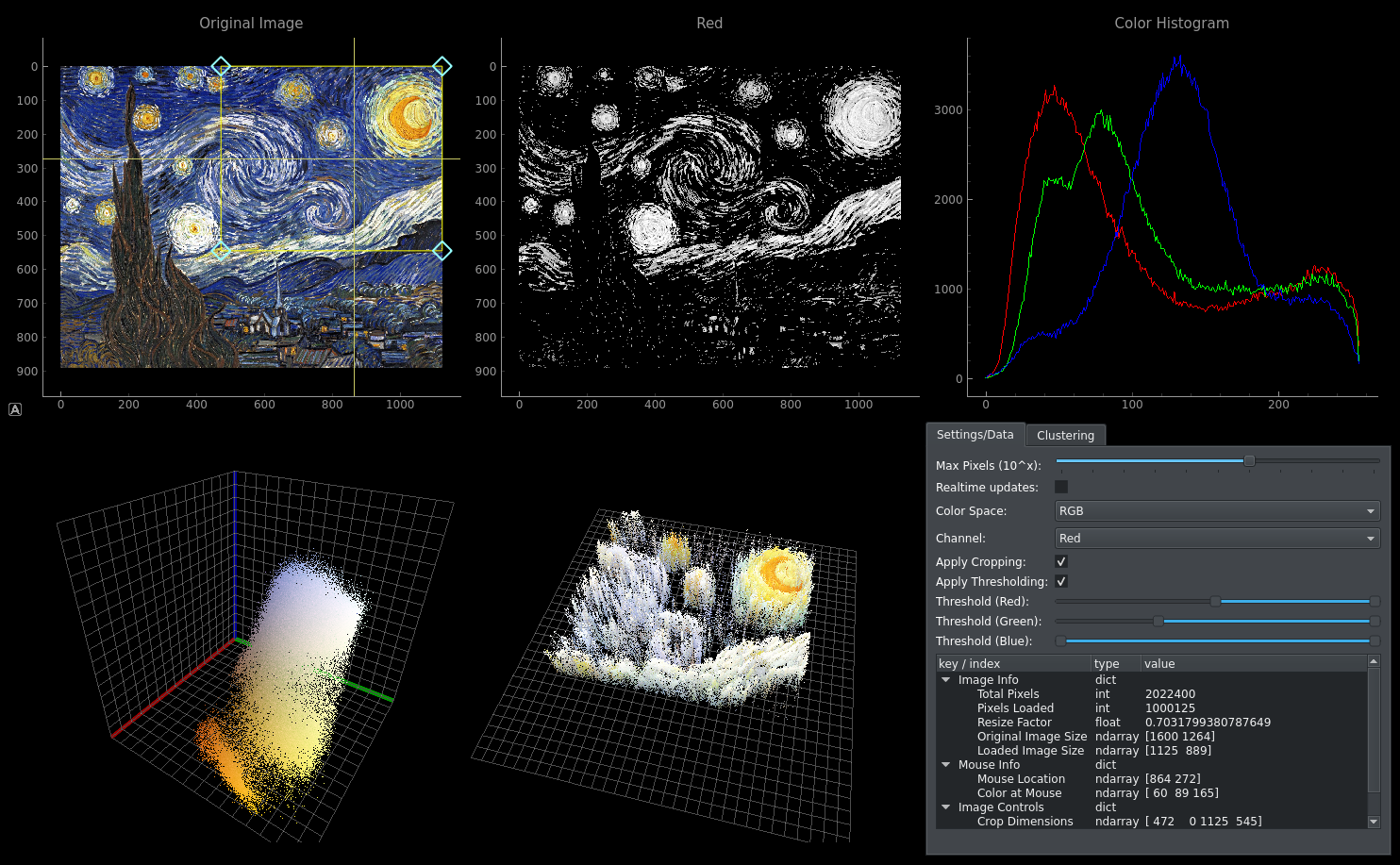Click the 'key / index' column header
The height and width of the screenshot is (865, 1400).
coord(1013,663)
